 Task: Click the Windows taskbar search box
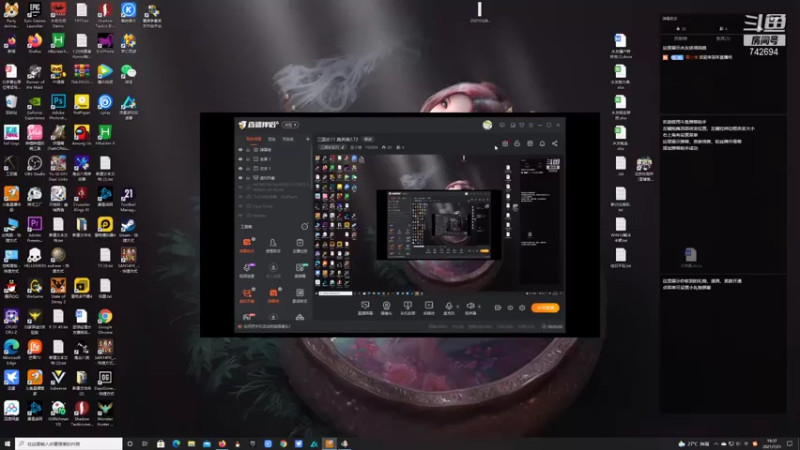point(69,444)
